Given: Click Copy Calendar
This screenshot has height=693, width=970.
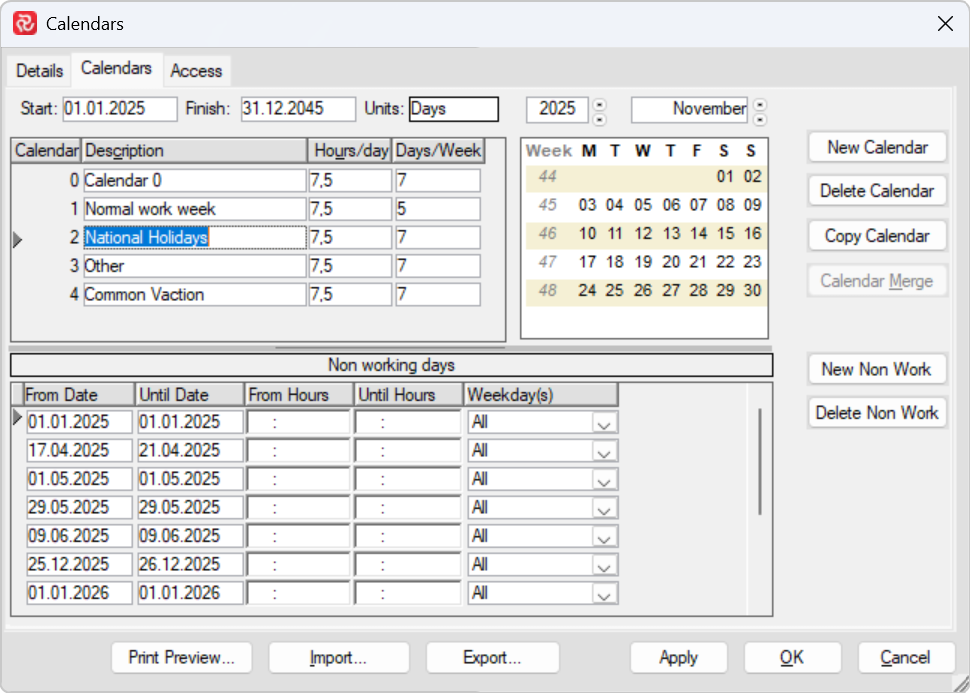Looking at the screenshot, I should tap(876, 235).
